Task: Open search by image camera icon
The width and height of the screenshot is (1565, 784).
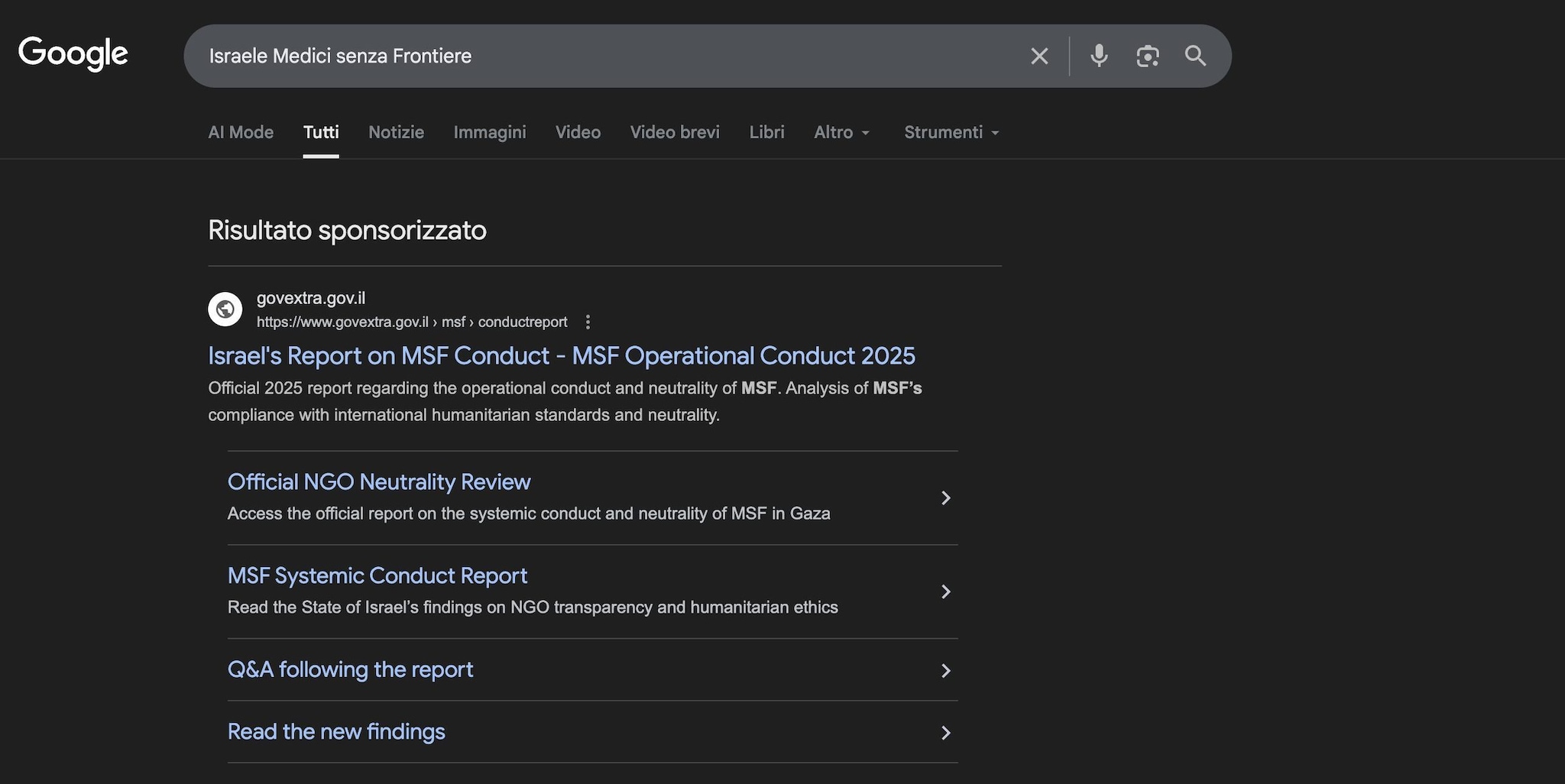Action: pyautogui.click(x=1147, y=56)
